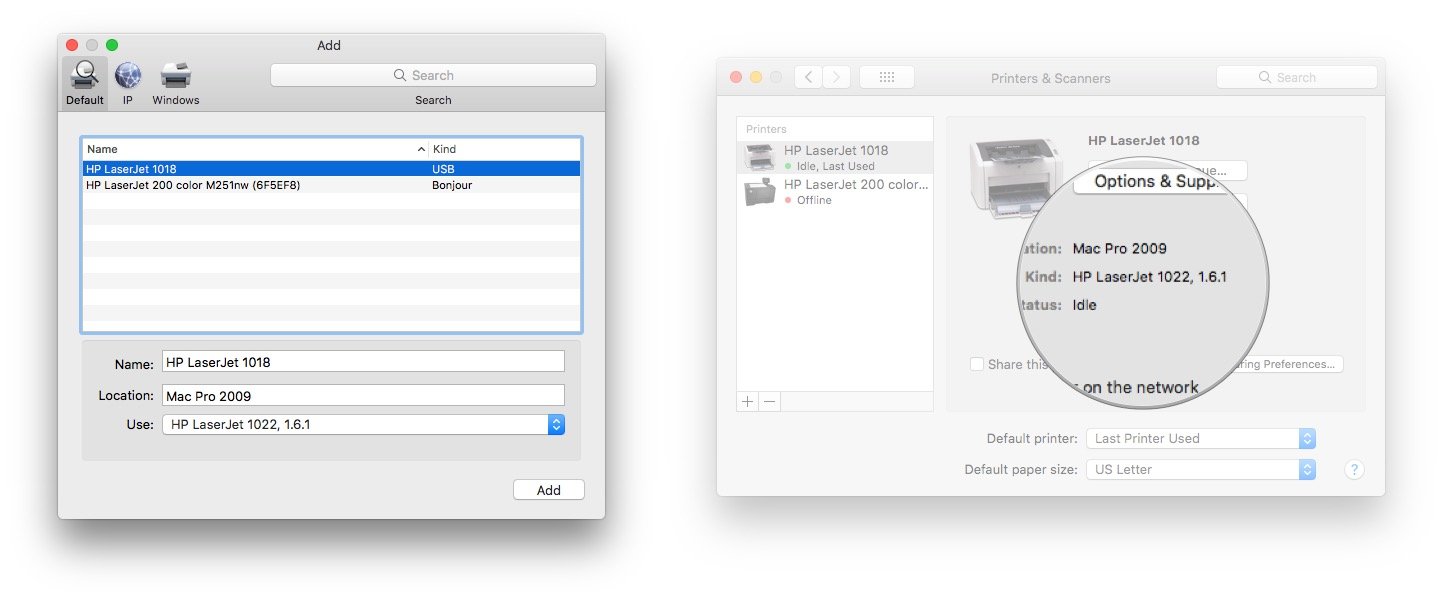Screen dimensions: 1443x601
Task: Switch to Windows printer icon tab
Action: (x=176, y=77)
